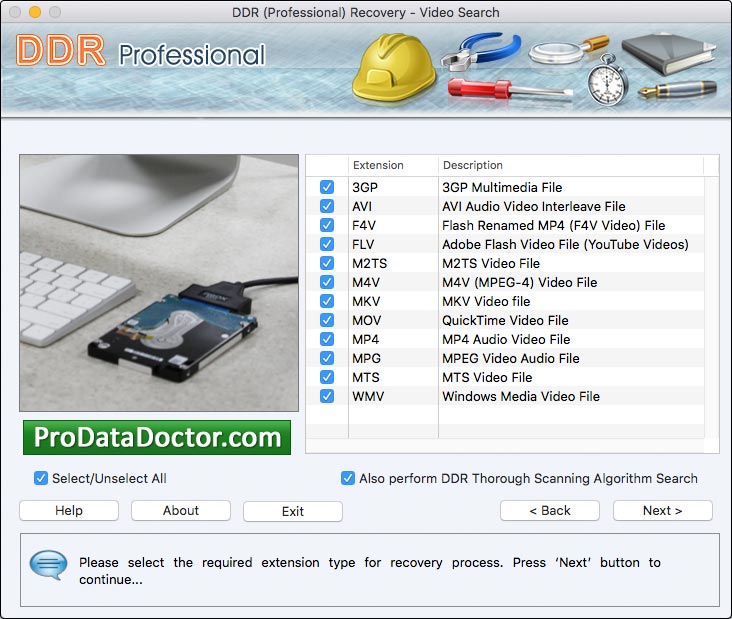Open the ProDataDoctor.com banner link
This screenshot has height=619, width=732.
pyautogui.click(x=157, y=437)
